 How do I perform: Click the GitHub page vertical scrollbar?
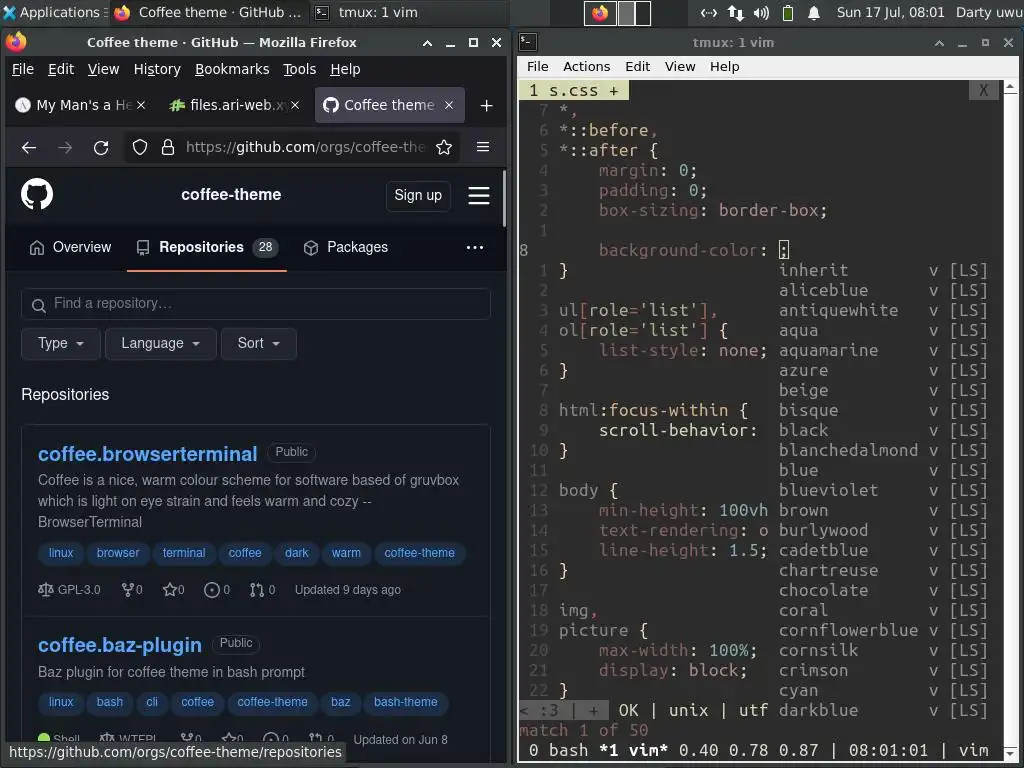(x=504, y=199)
